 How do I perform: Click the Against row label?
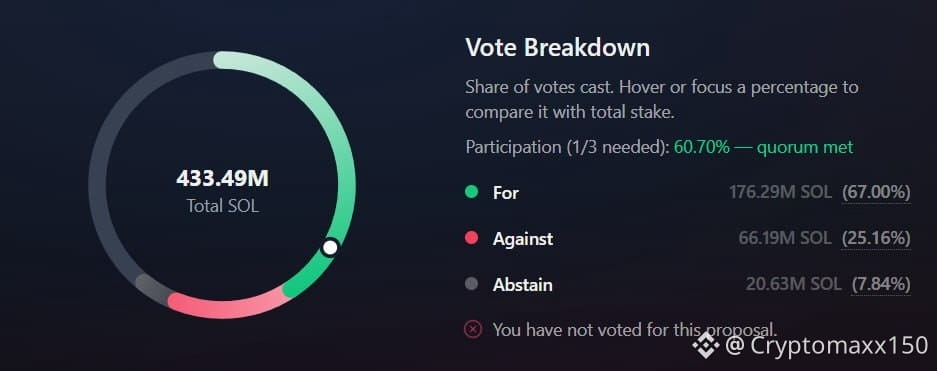coord(523,238)
